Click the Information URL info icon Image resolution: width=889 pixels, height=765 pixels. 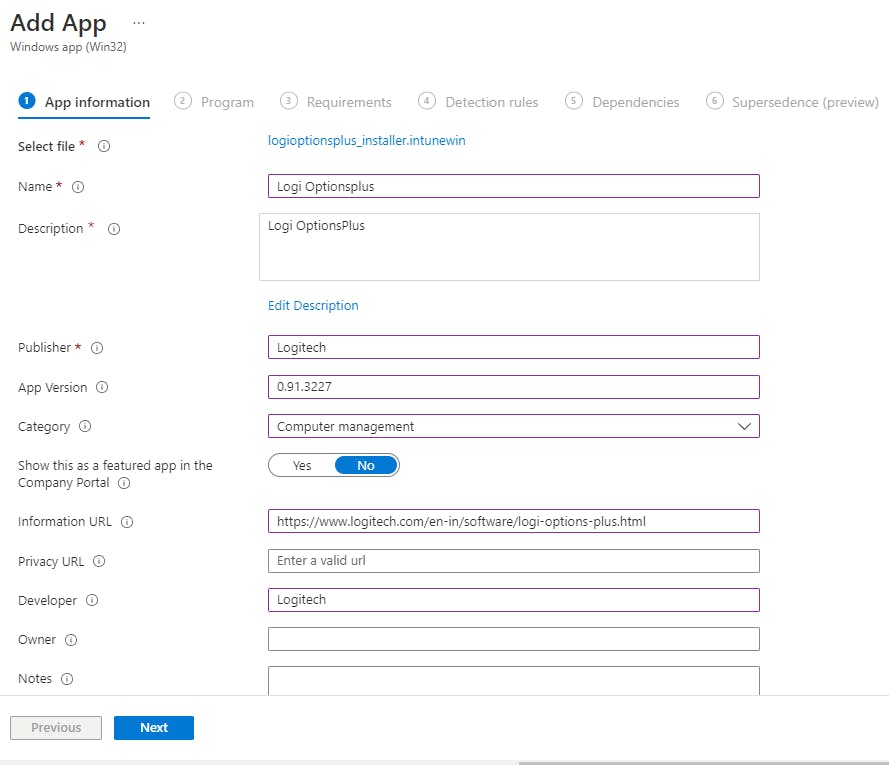coord(127,522)
